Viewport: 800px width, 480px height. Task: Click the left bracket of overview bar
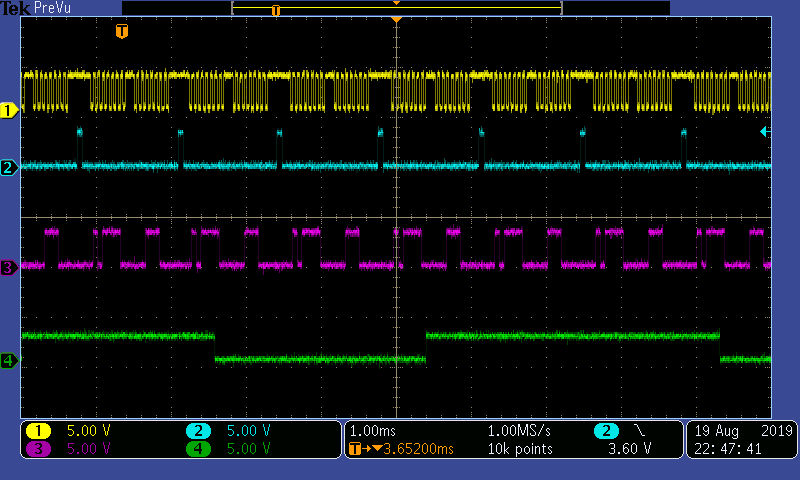click(233, 8)
